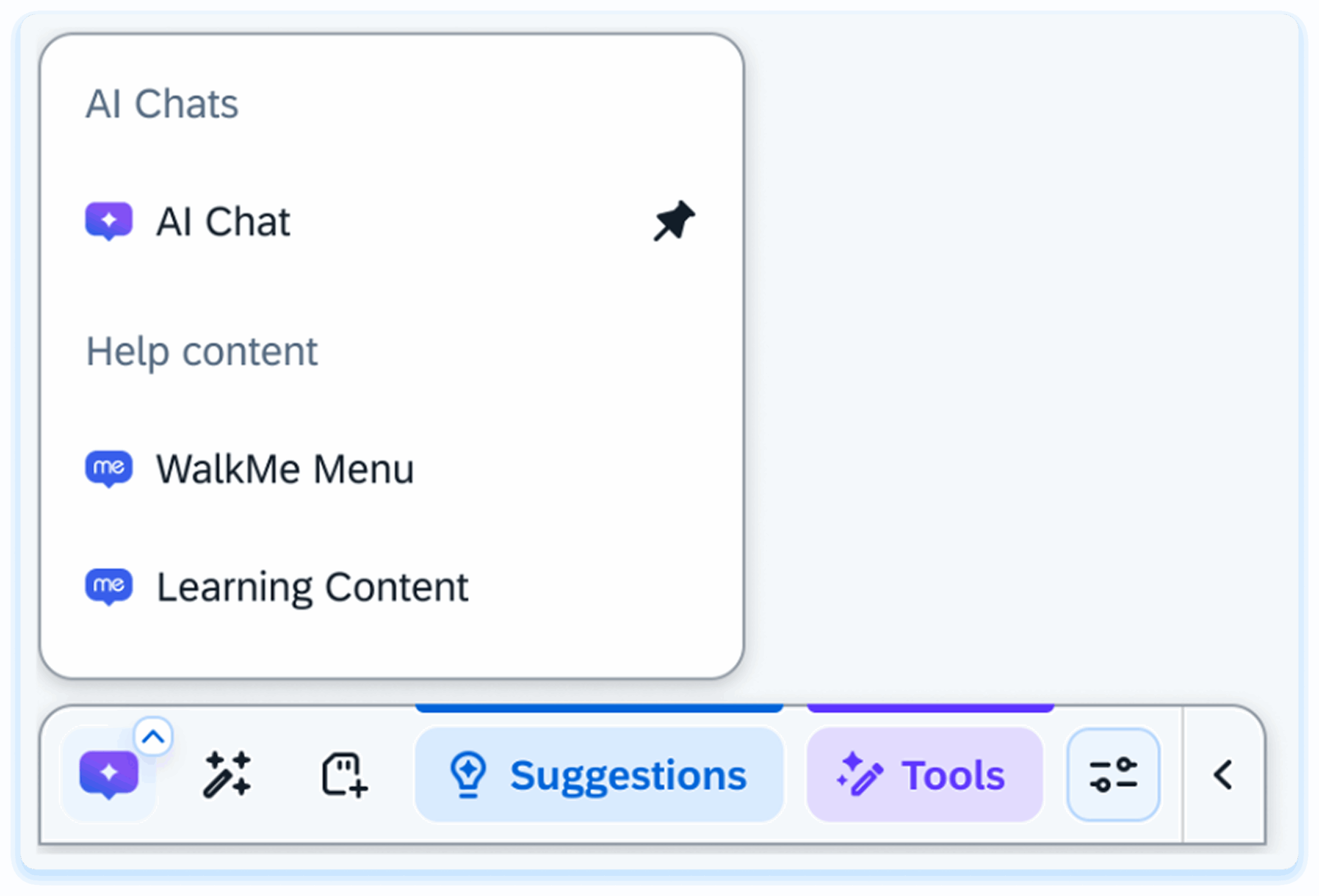Click the Suggestions text label
The width and height of the screenshot is (1319, 896).
tap(628, 775)
